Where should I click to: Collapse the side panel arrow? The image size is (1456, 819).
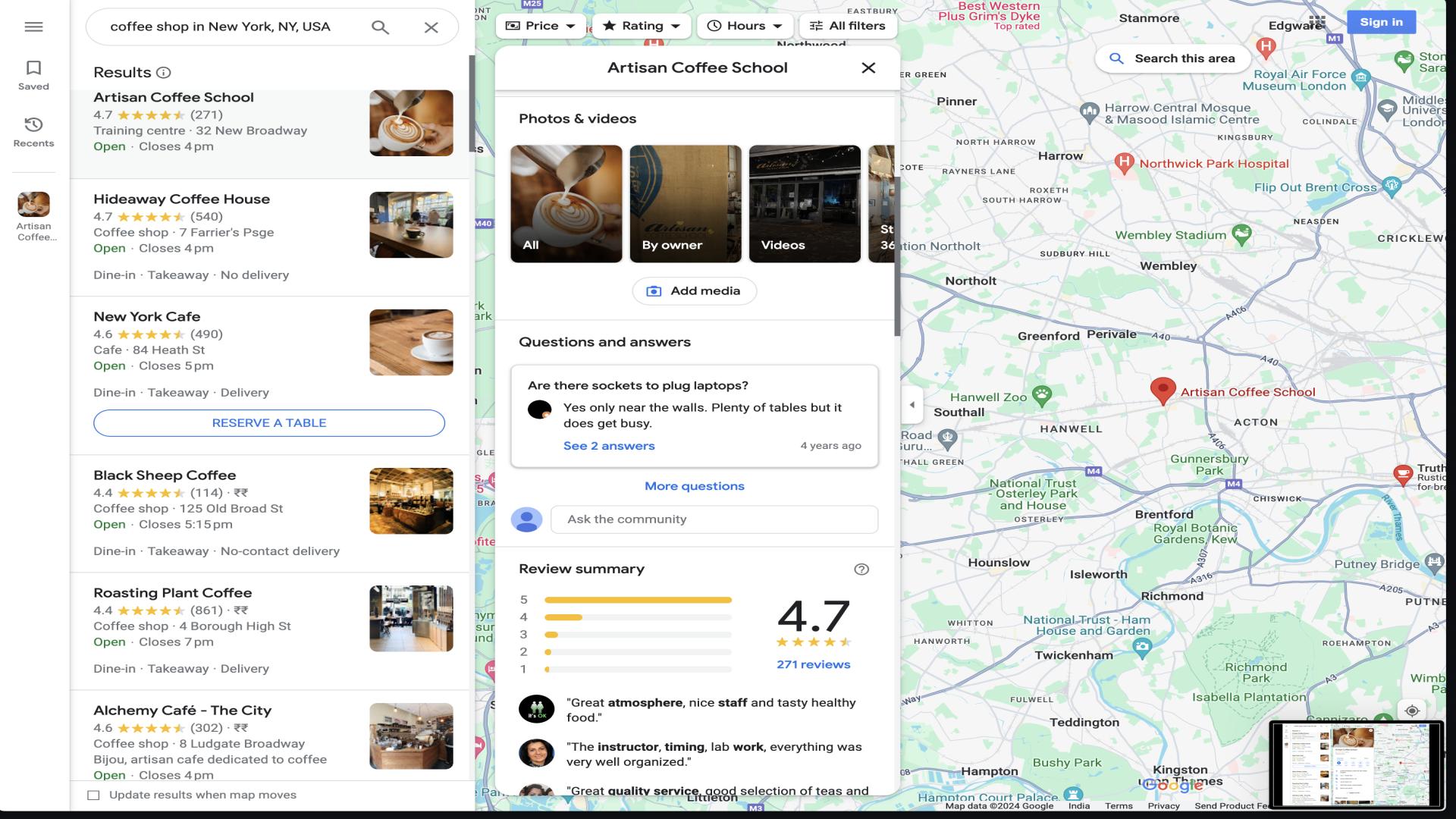pyautogui.click(x=912, y=405)
